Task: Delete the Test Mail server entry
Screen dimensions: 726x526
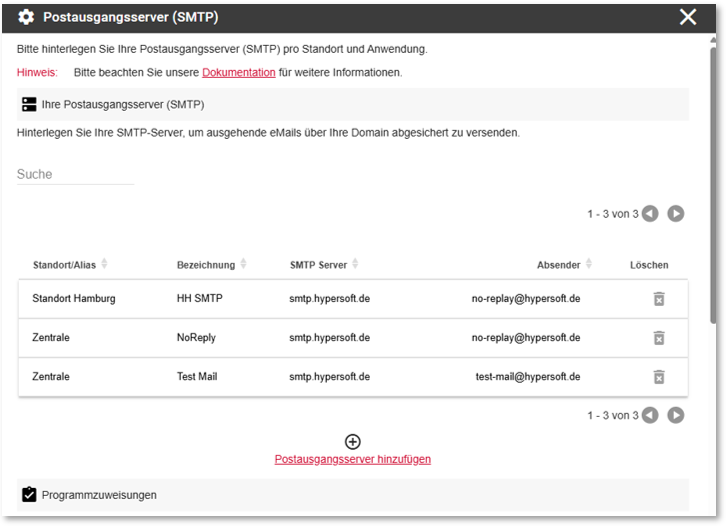Action: [659, 376]
